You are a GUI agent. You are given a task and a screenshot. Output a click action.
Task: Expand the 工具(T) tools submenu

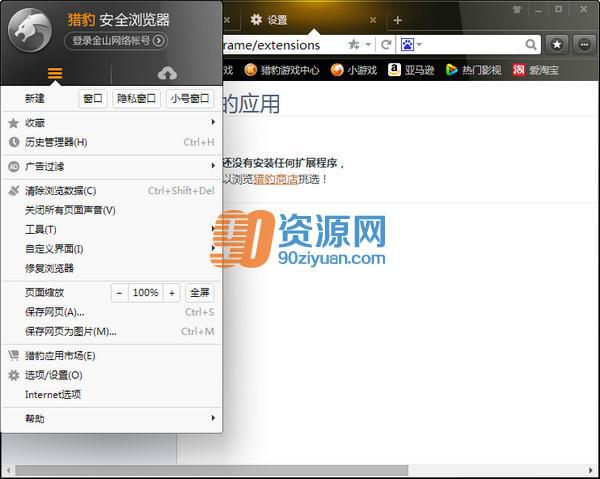coord(111,230)
